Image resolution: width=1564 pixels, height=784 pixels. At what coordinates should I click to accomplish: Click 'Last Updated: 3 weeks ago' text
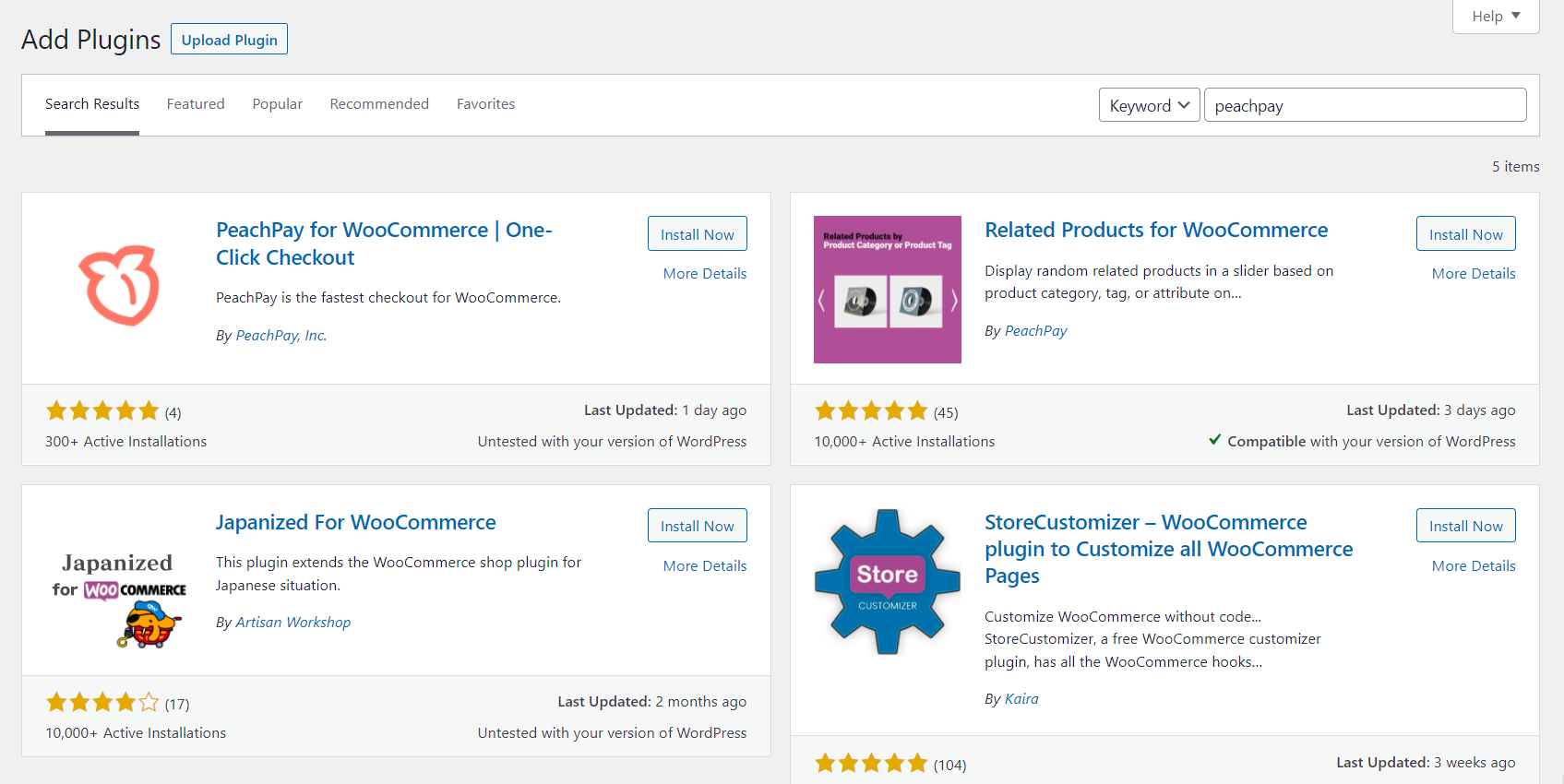click(1426, 763)
